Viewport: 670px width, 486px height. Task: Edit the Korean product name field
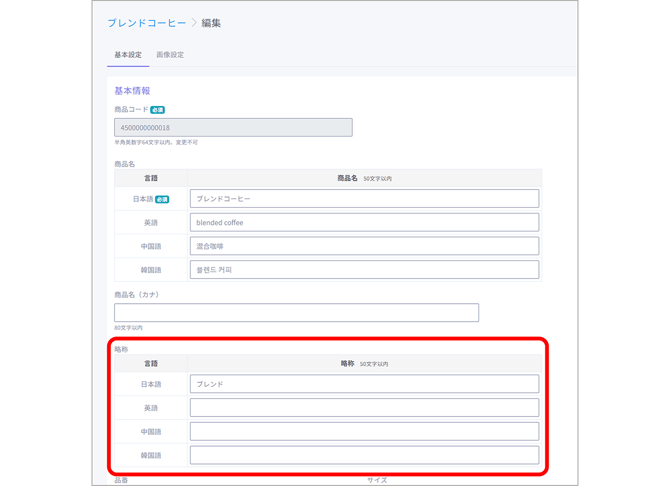[364, 270]
